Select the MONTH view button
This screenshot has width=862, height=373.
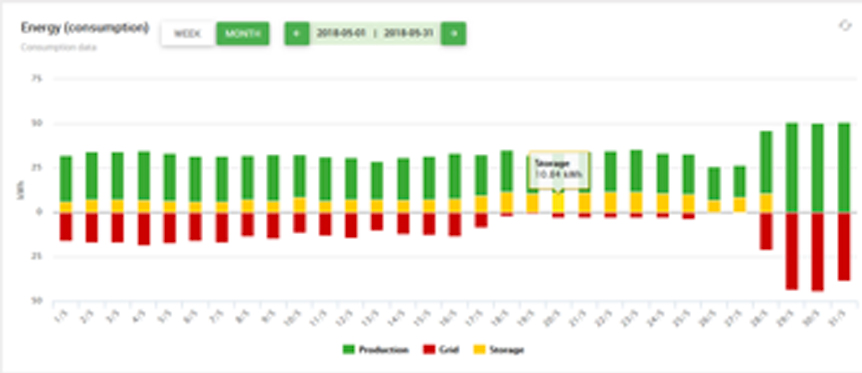pyautogui.click(x=242, y=34)
